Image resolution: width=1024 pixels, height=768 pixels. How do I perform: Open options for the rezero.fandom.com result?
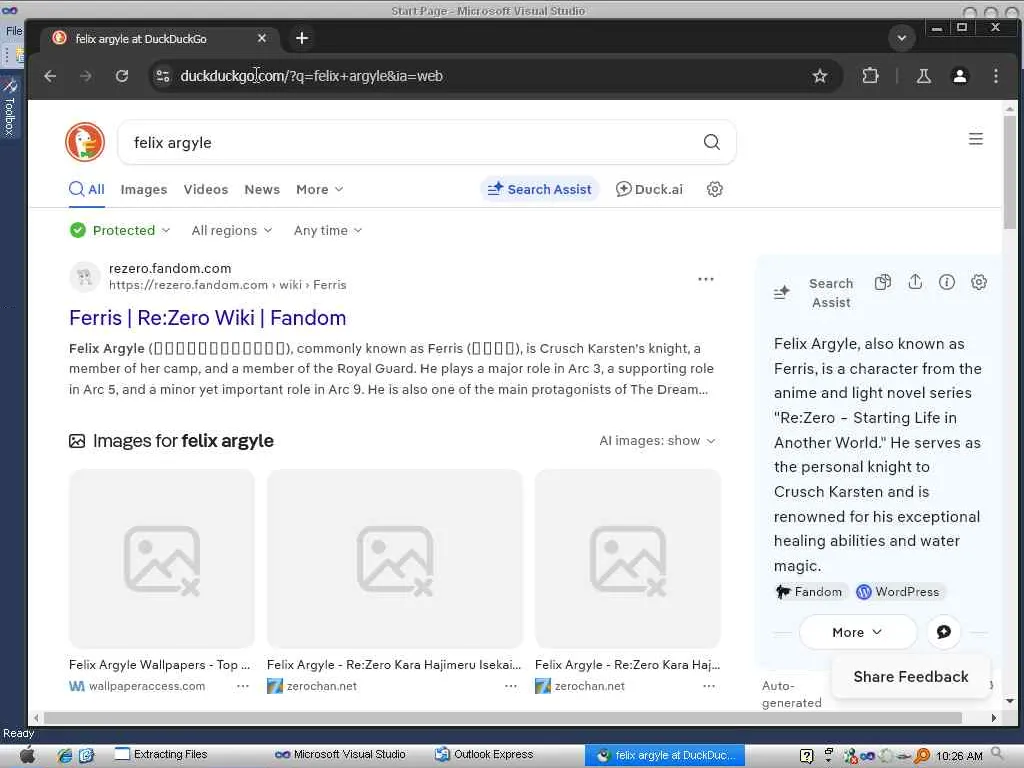click(706, 279)
